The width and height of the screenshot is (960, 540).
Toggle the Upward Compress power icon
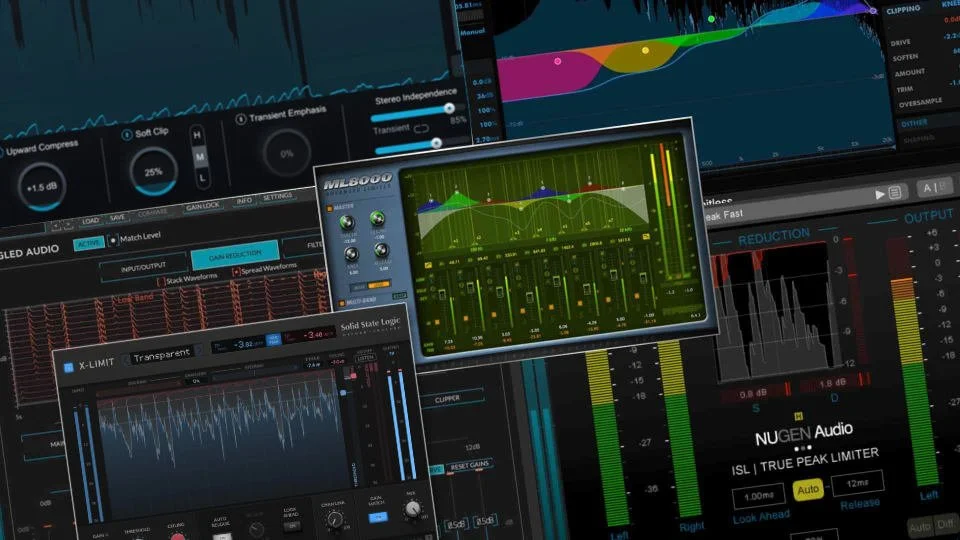[1, 152]
